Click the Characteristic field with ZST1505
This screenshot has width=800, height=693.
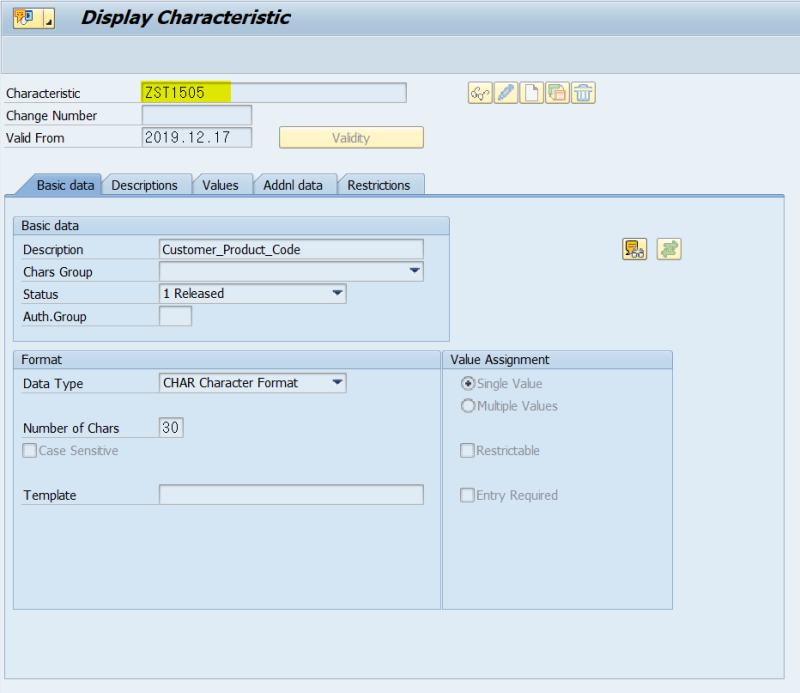pyautogui.click(x=274, y=93)
